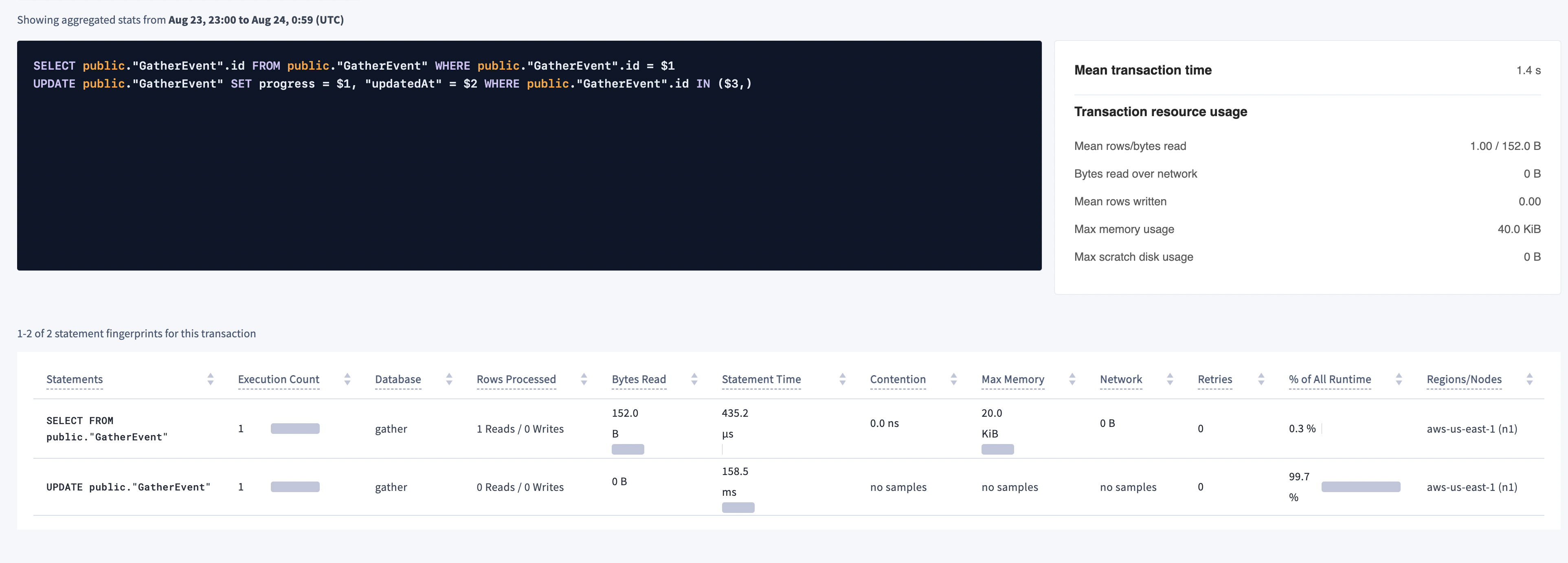Click the sort icon next to Bytes Read
Viewport: 1568px width, 563px height.
(x=694, y=378)
